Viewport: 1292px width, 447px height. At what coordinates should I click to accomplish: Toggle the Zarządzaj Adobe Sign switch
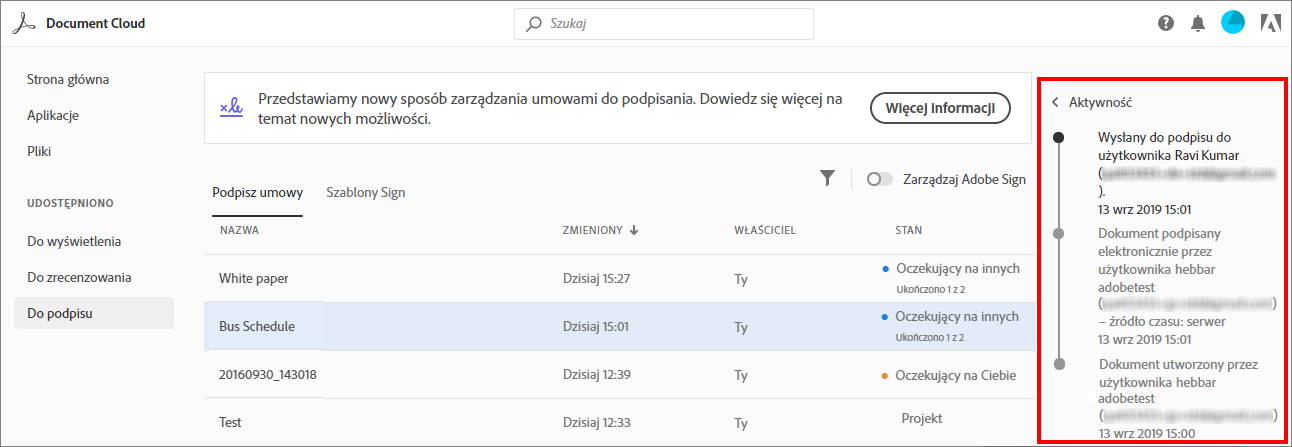[x=880, y=179]
